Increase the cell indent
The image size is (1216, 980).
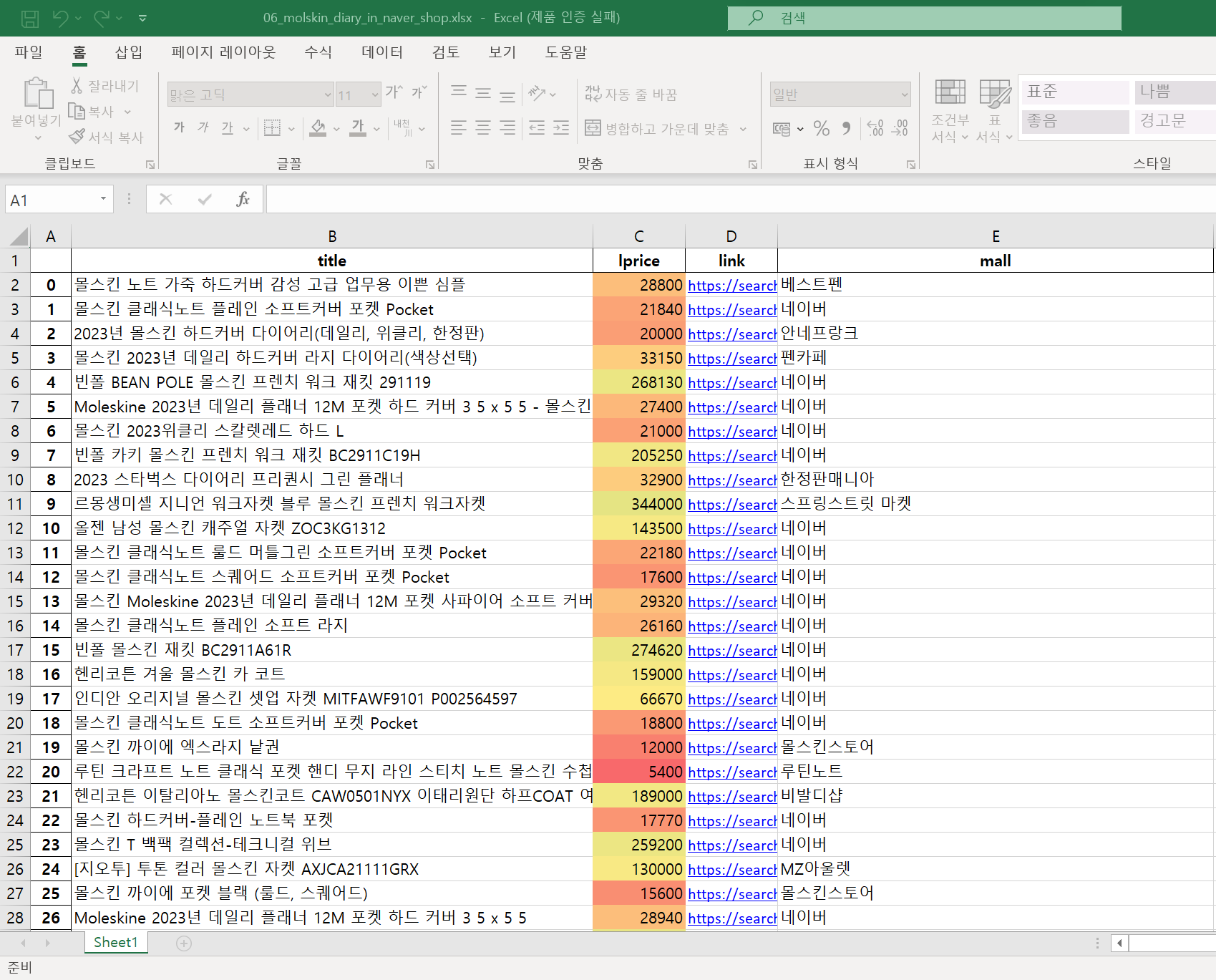pos(561,128)
